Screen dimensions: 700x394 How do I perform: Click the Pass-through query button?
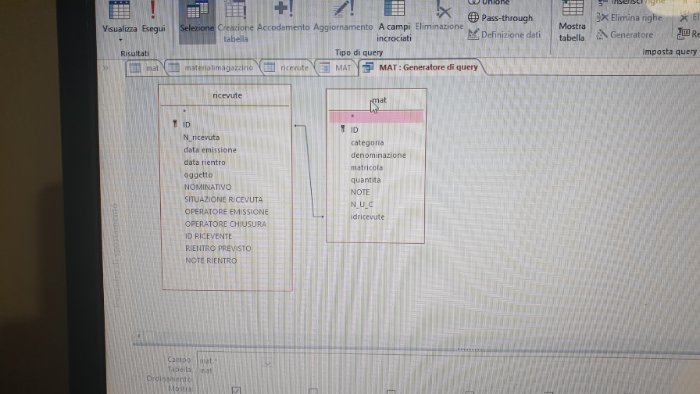(x=500, y=18)
